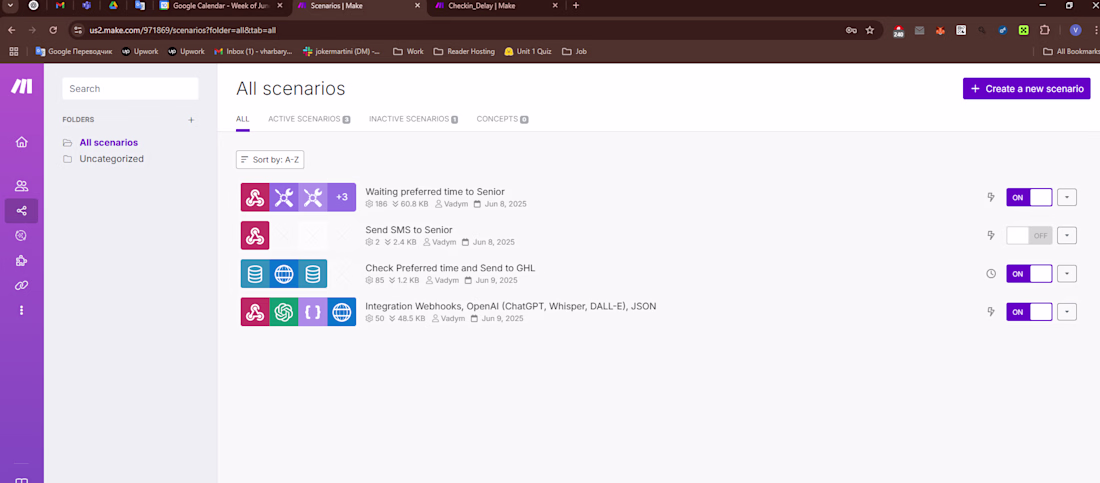Open the MetaMask fox extension
1100x483 pixels.
pyautogui.click(x=941, y=30)
